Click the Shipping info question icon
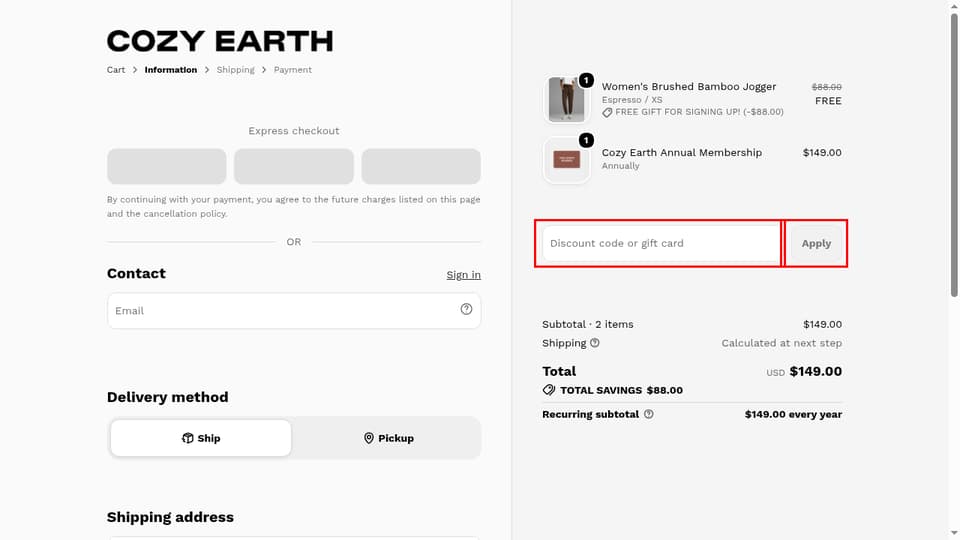Screen dimensions: 960x540 tap(595, 343)
